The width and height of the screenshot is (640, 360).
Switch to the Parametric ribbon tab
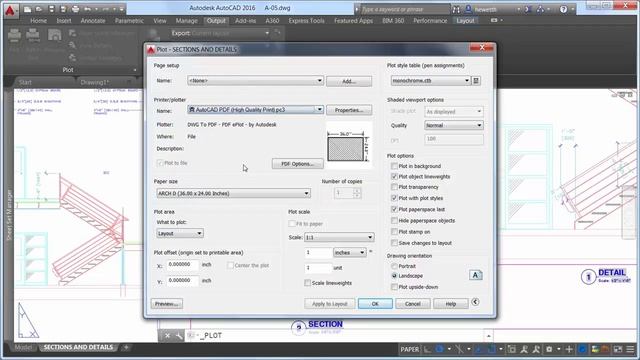point(129,21)
